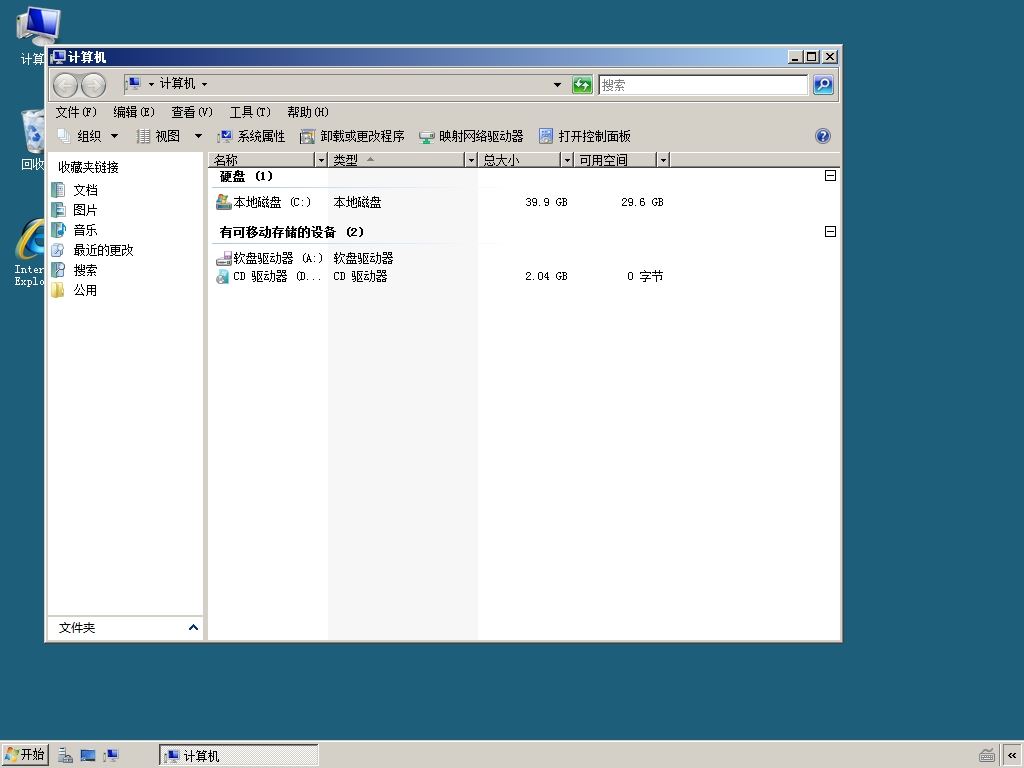Click the keyboard icon in system tray

pos(987,756)
